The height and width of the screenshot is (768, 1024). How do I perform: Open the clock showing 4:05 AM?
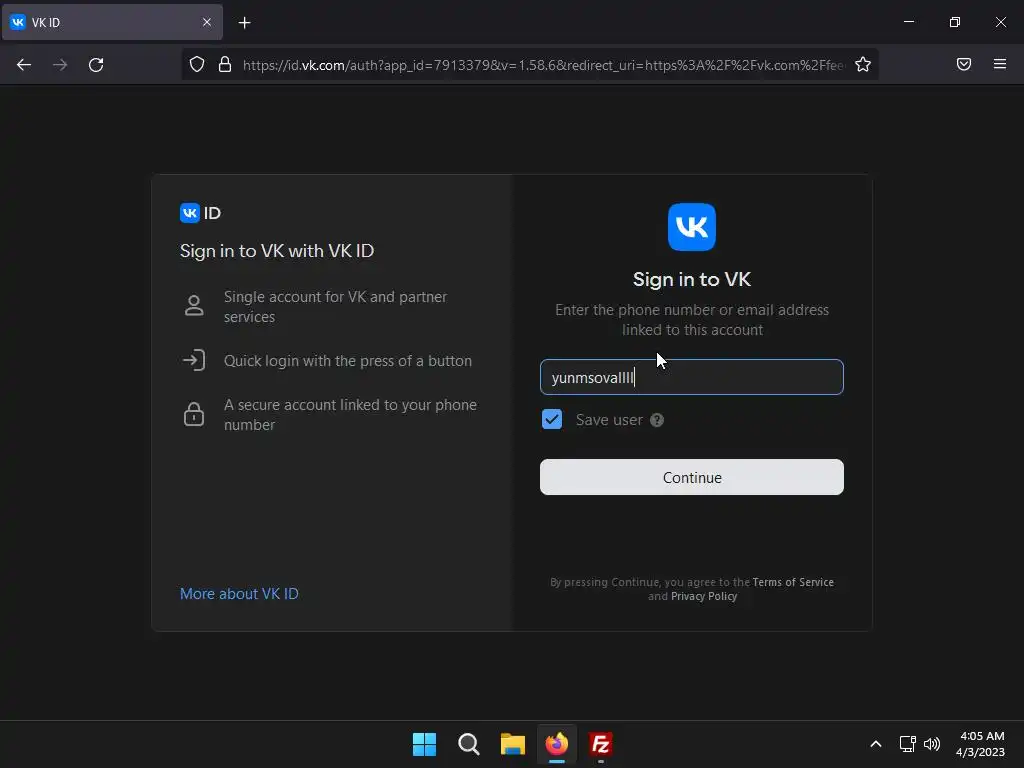[980, 744]
